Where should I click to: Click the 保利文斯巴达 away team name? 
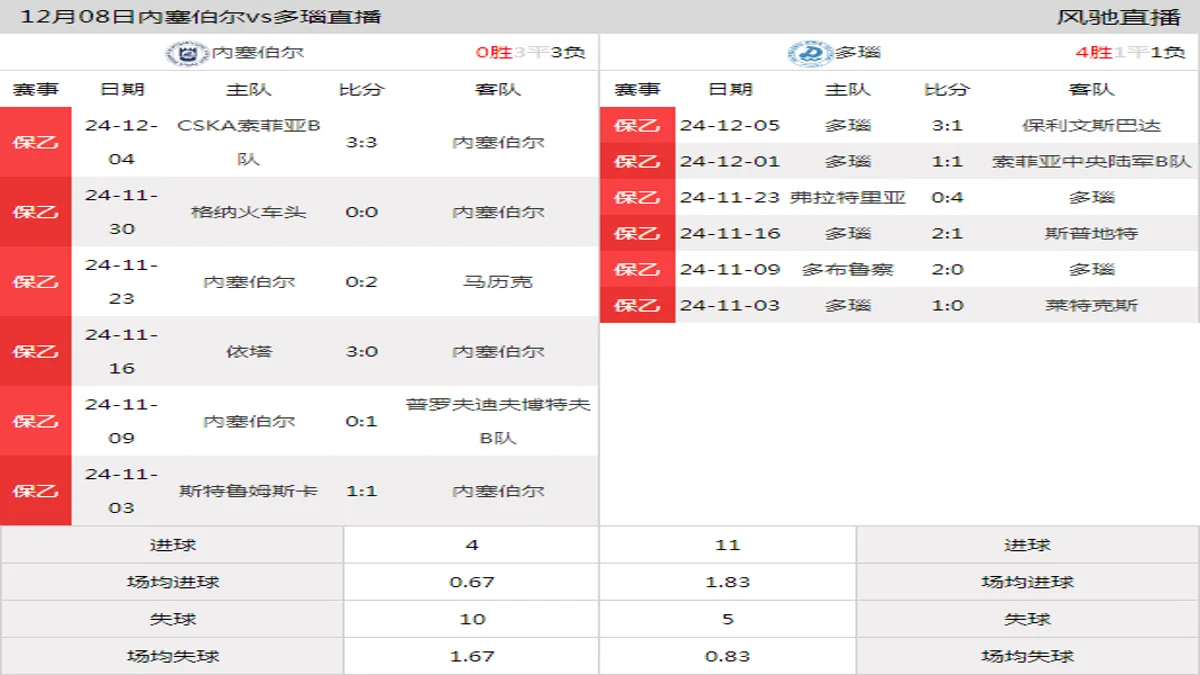pyautogui.click(x=1091, y=125)
